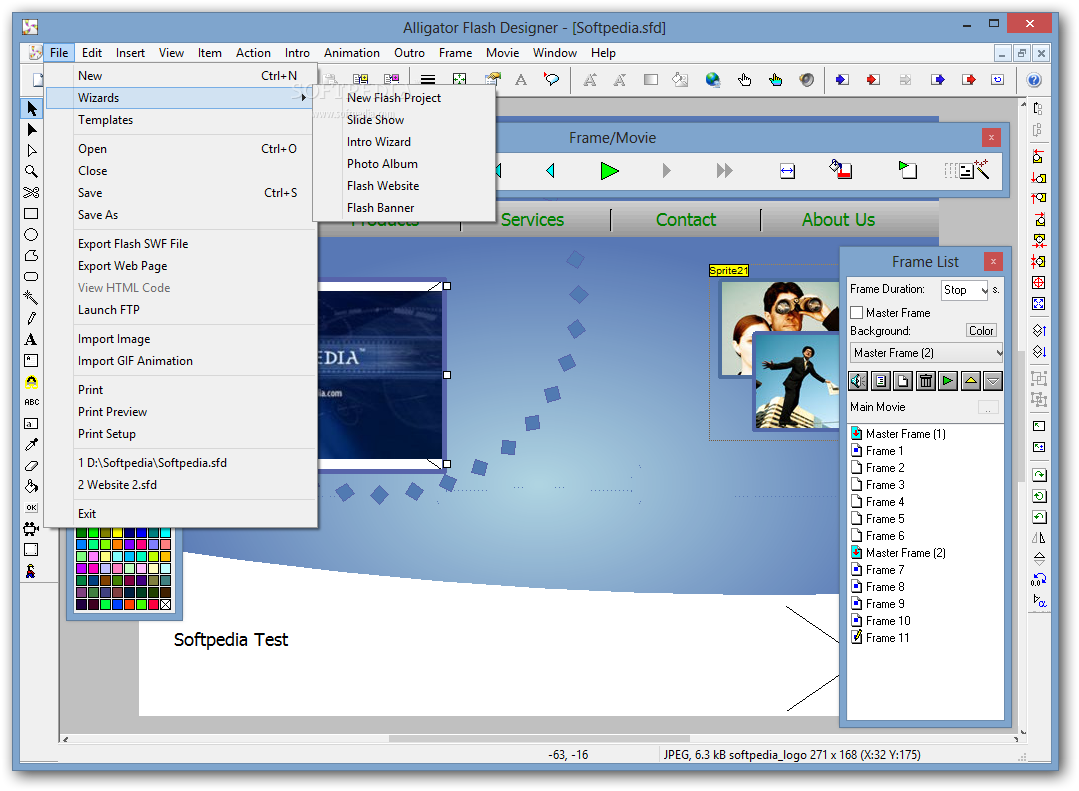
Task: Click the fit-width double arrow icon
Action: tap(787, 171)
